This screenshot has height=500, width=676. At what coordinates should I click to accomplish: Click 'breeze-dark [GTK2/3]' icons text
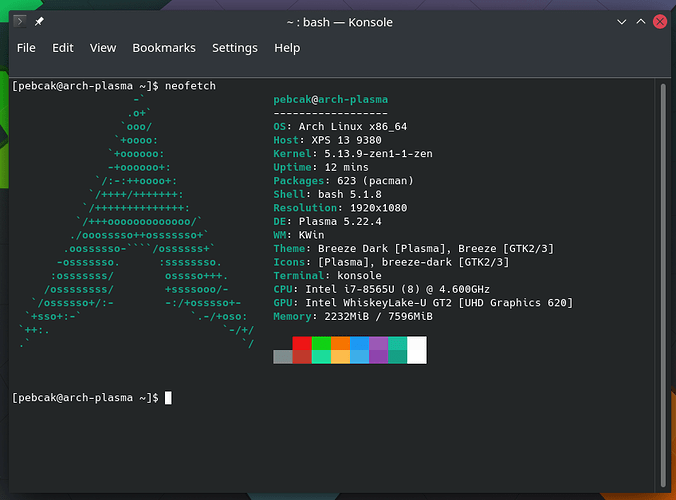tap(445, 262)
